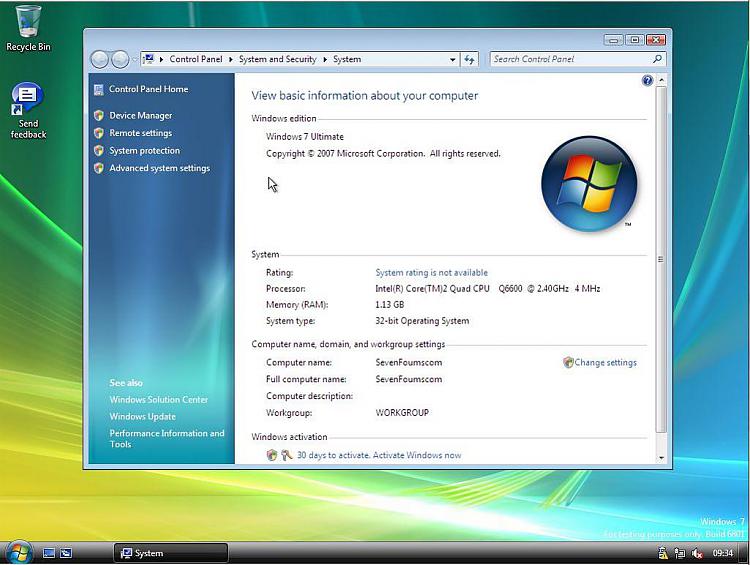The height and width of the screenshot is (565, 750).
Task: Click the scrollbar down arrow
Action: pyautogui.click(x=661, y=458)
